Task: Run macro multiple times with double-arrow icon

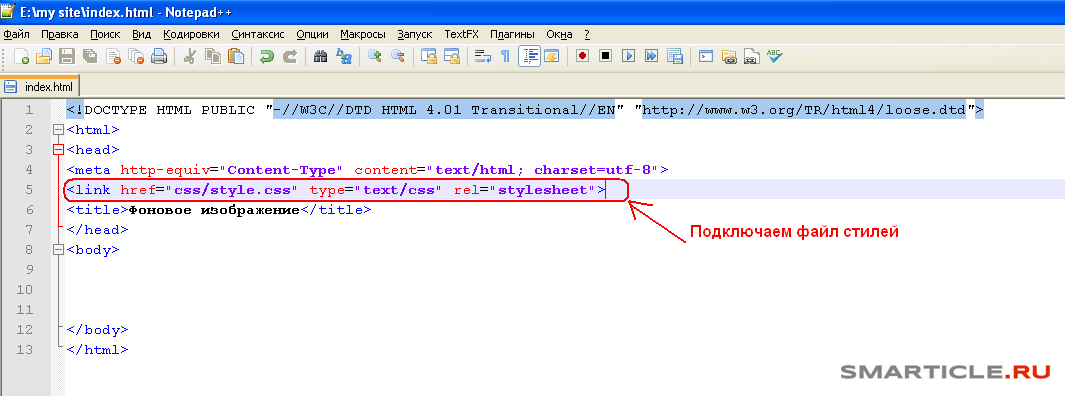Action: point(651,56)
